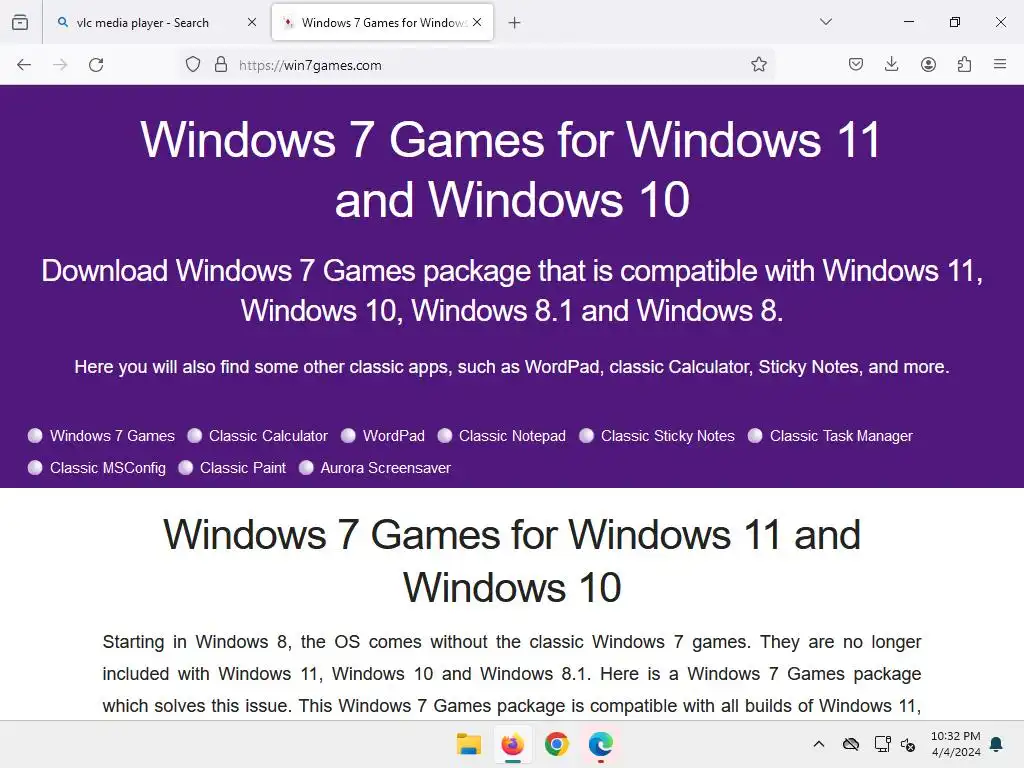
Task: Click the Firefox taskbar icon
Action: tap(513, 744)
